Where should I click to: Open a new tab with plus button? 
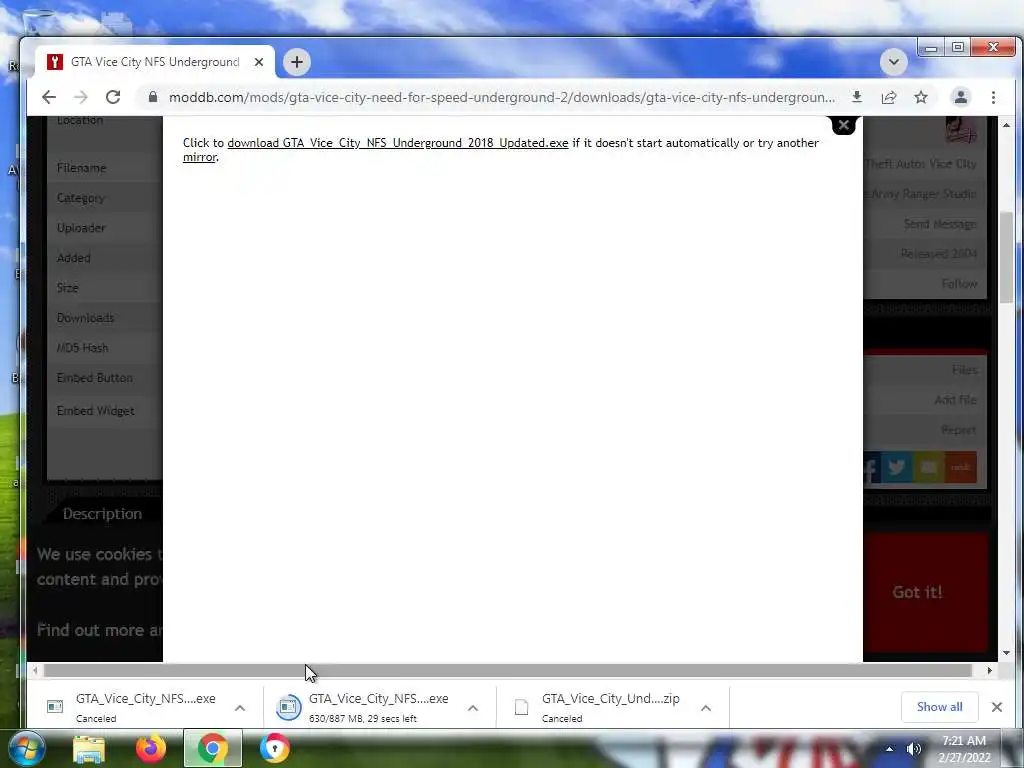coord(296,62)
